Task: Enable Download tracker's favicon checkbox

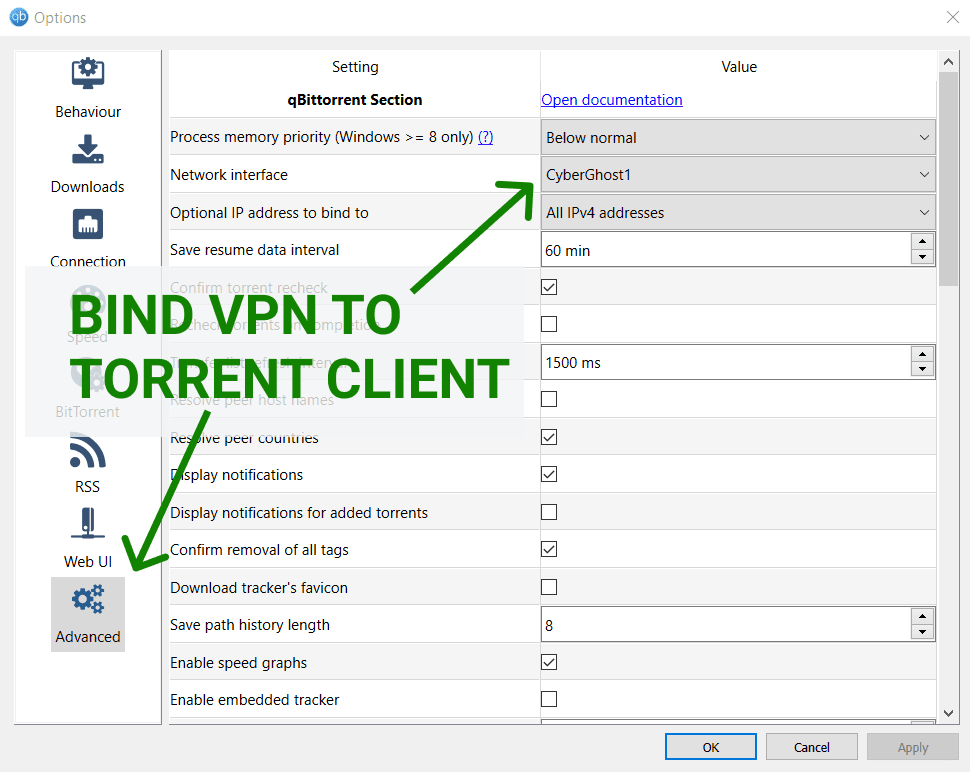Action: click(549, 587)
